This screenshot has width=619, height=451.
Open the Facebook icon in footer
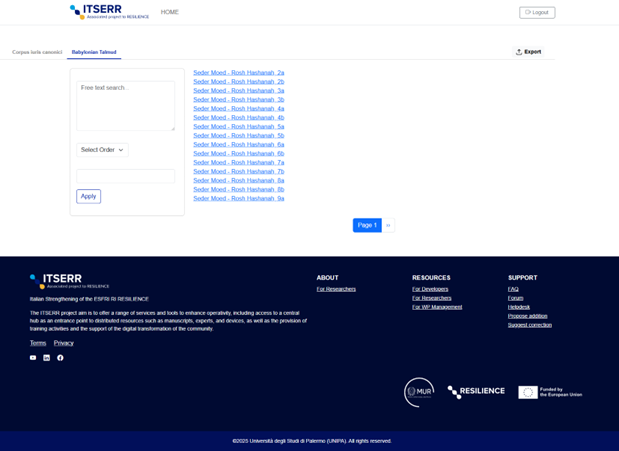60,357
